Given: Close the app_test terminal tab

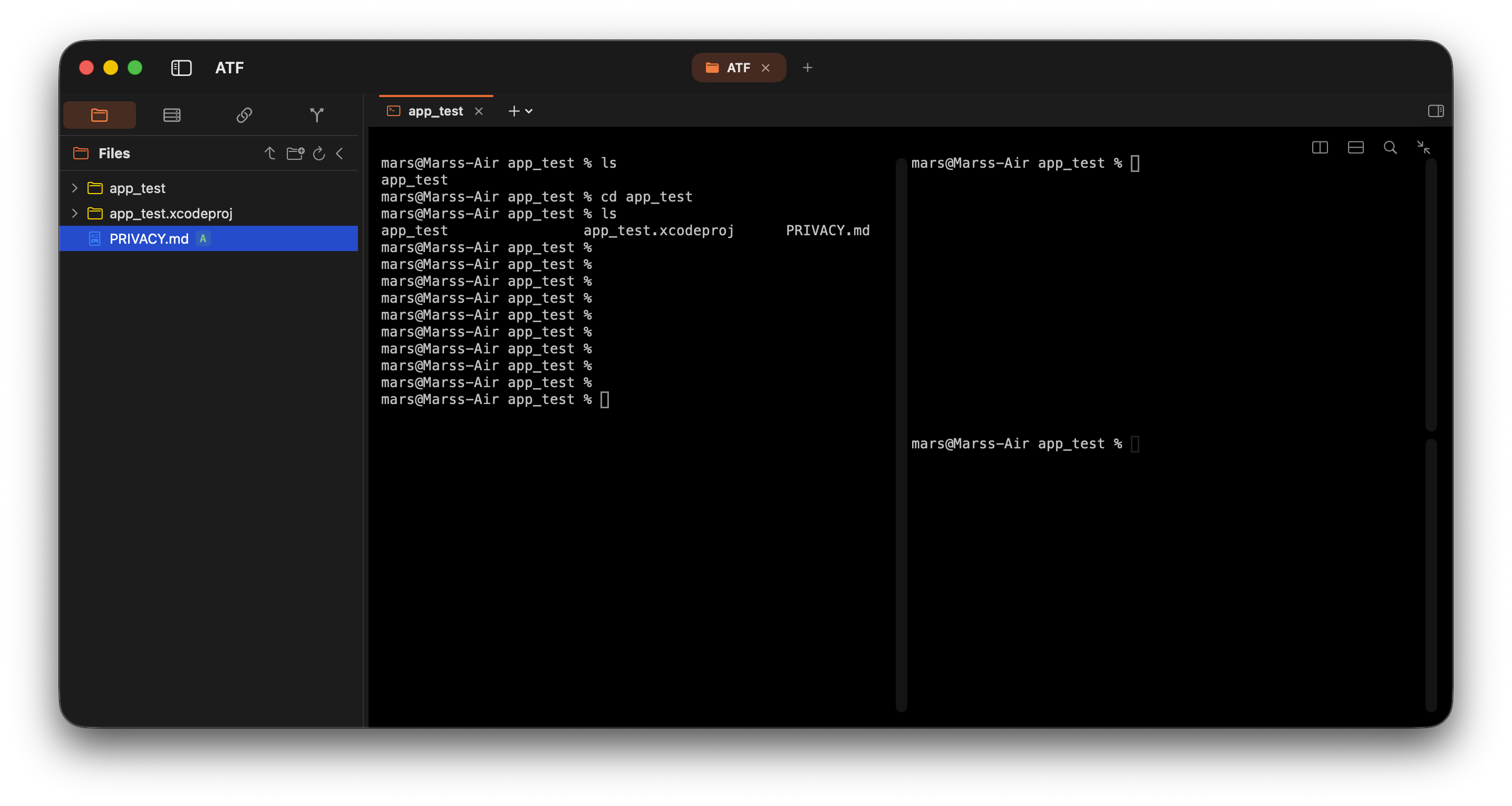Looking at the screenshot, I should pos(479,111).
